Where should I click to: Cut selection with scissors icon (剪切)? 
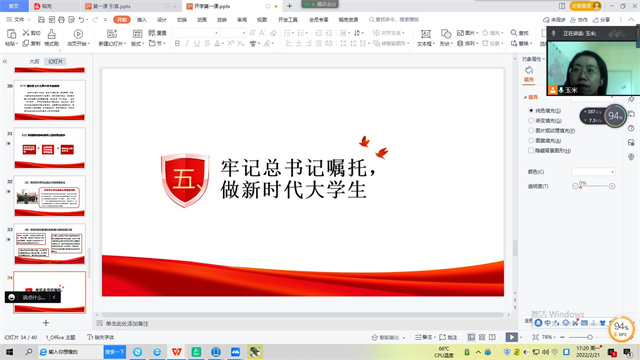[x=31, y=33]
